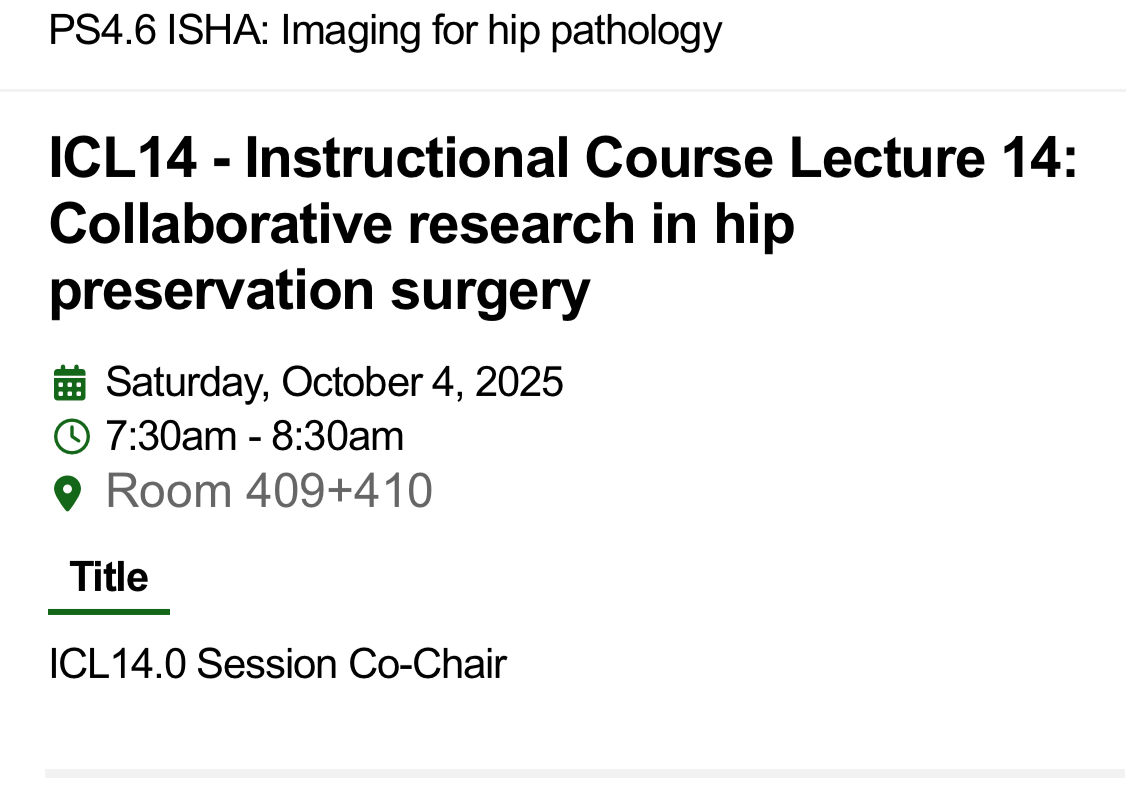Viewport: 1126px width, 808px height.
Task: Click 'preservation surgery' in the heading
Action: click(x=319, y=290)
